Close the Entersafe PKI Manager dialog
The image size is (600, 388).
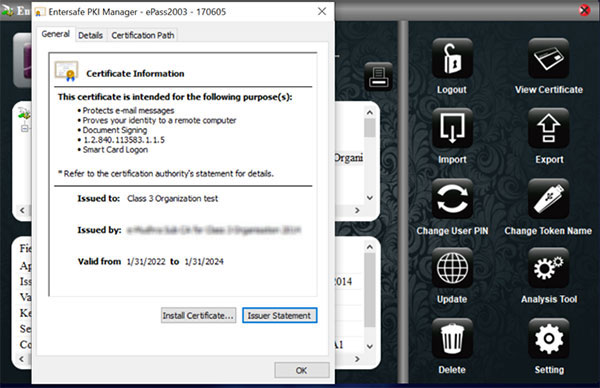[x=322, y=11]
